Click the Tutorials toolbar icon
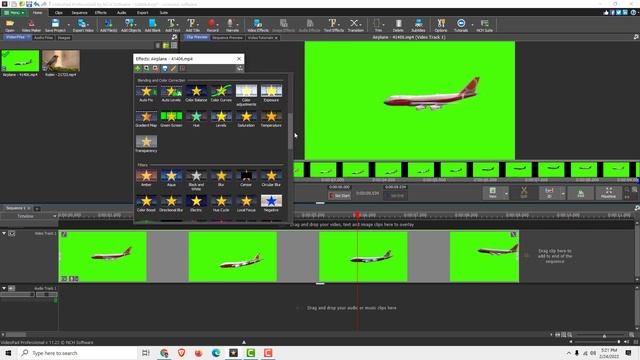This screenshot has height=360, width=640. 461,25
